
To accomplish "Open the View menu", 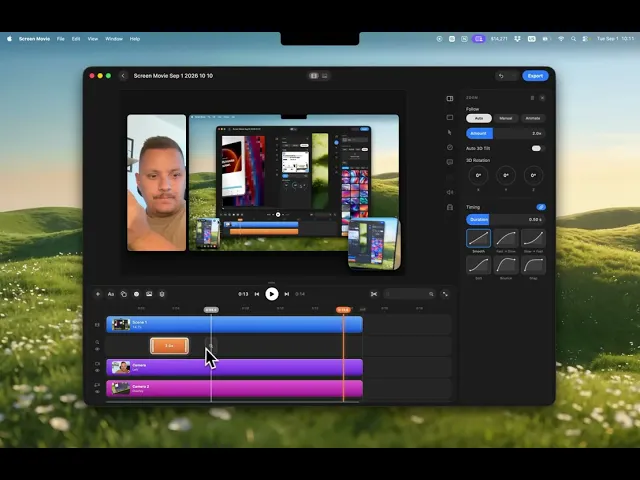I will (x=93, y=39).
